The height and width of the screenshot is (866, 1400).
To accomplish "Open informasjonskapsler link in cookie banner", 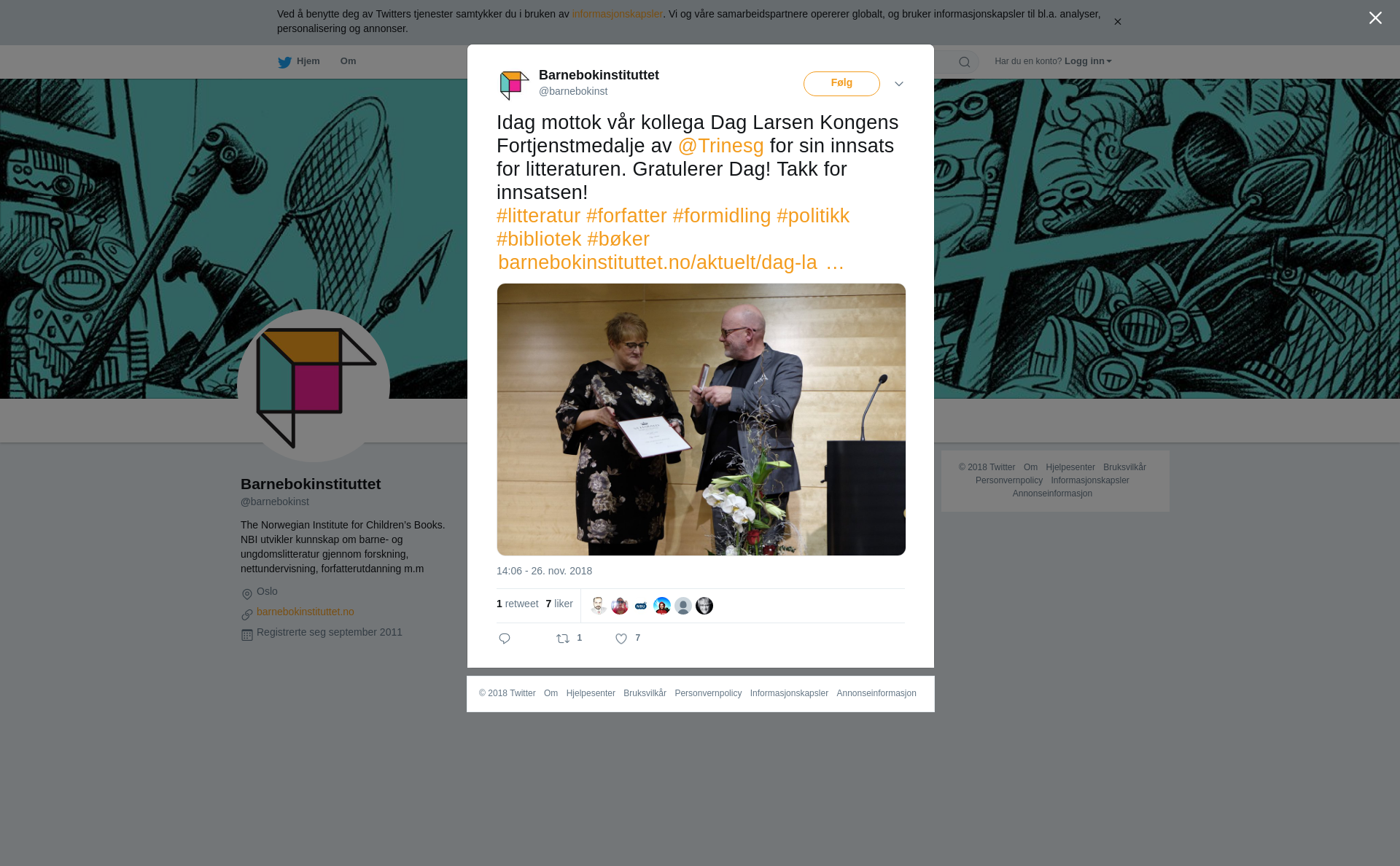I will point(617,14).
